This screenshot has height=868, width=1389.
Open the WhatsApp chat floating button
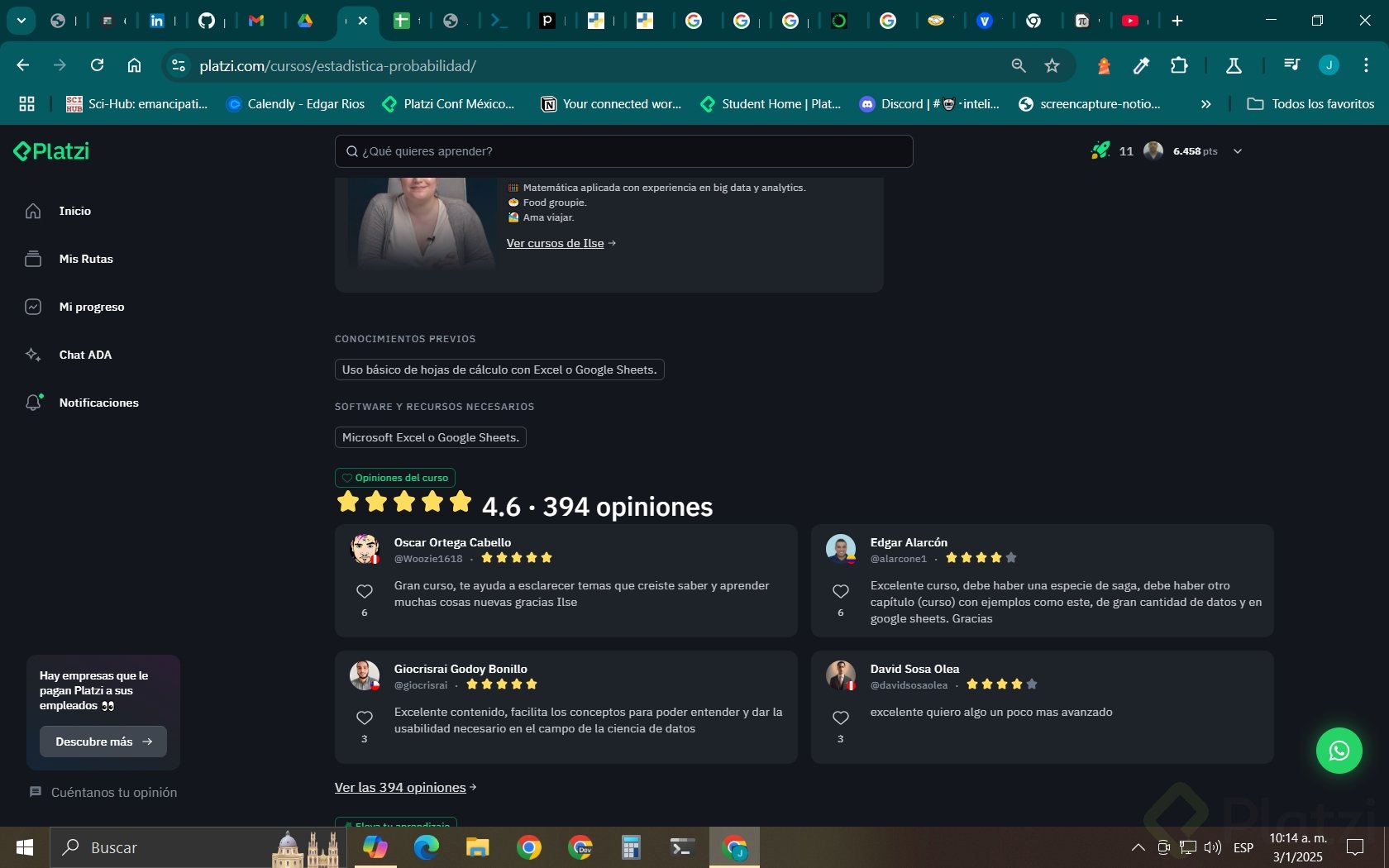1339,751
